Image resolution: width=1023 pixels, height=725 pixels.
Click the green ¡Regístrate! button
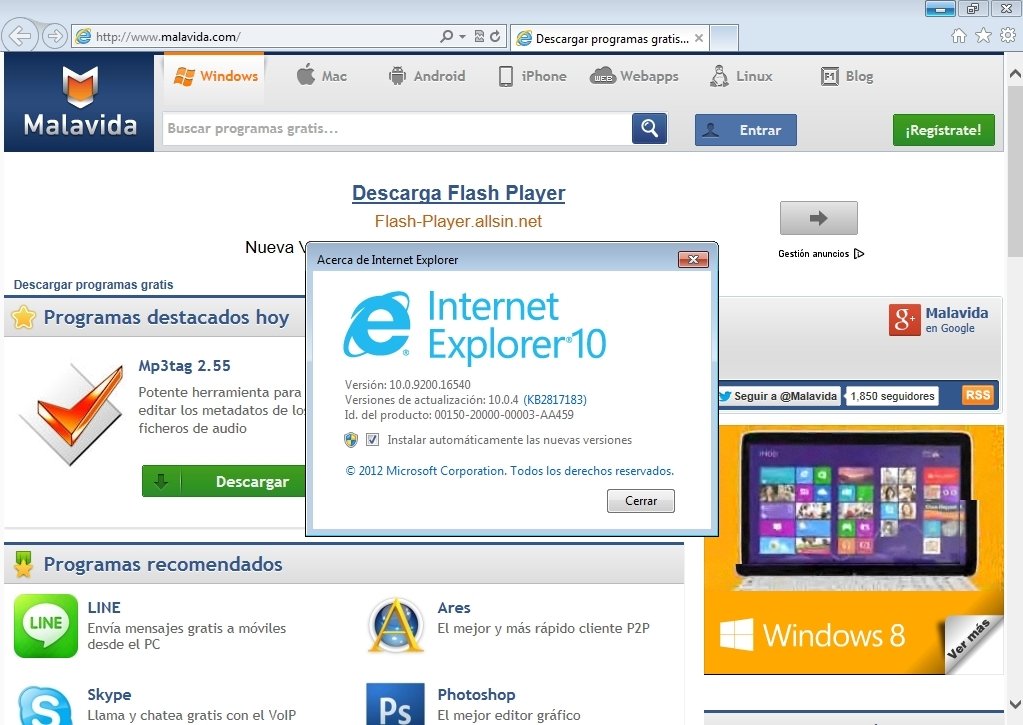[x=943, y=130]
